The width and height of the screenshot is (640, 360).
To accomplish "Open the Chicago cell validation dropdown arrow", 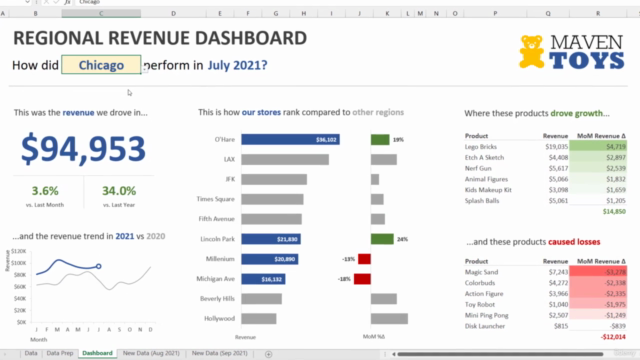I will point(145,69).
